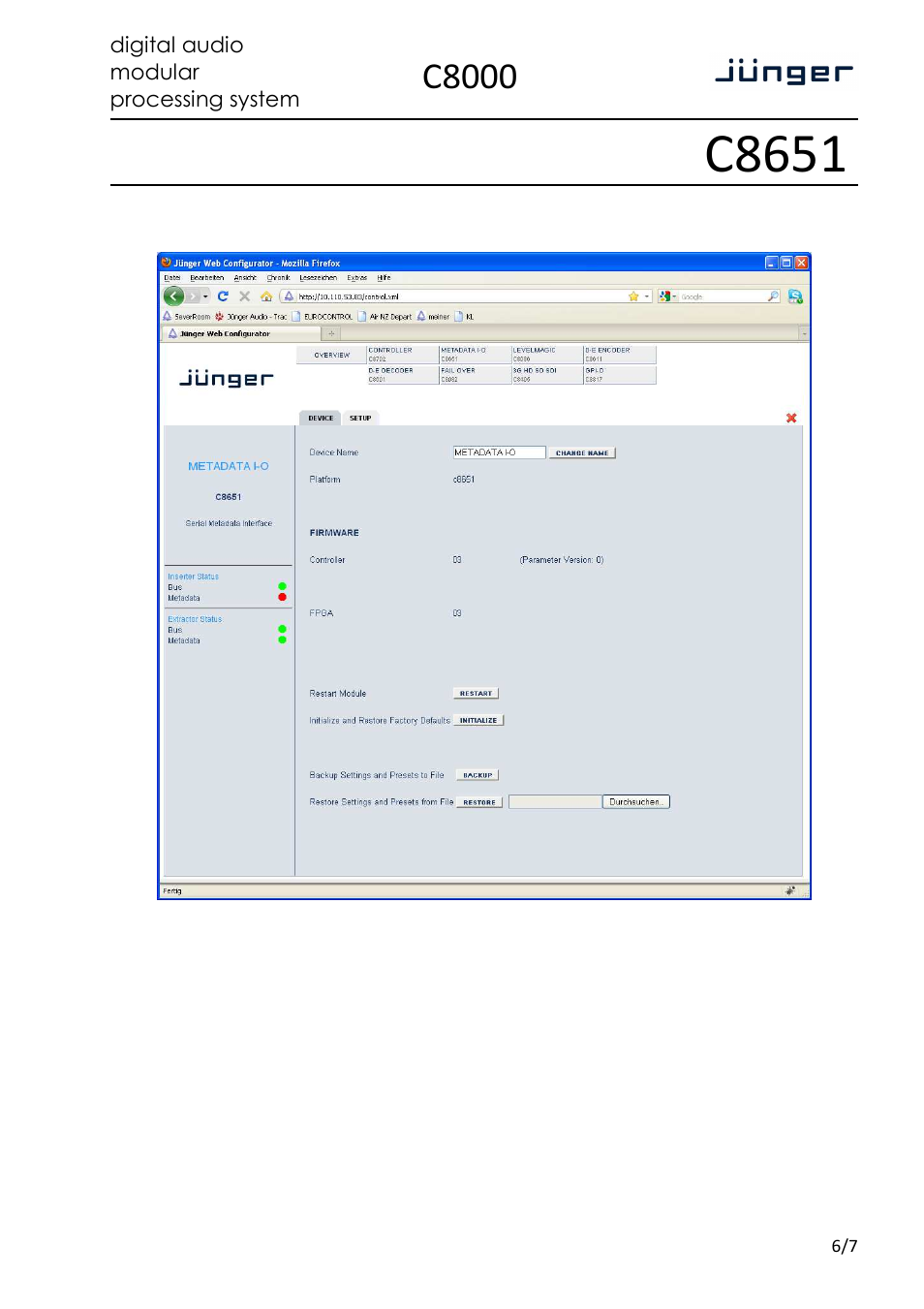Click the status bar add-on icon
This screenshot has height=1309, width=924.
click(790, 890)
